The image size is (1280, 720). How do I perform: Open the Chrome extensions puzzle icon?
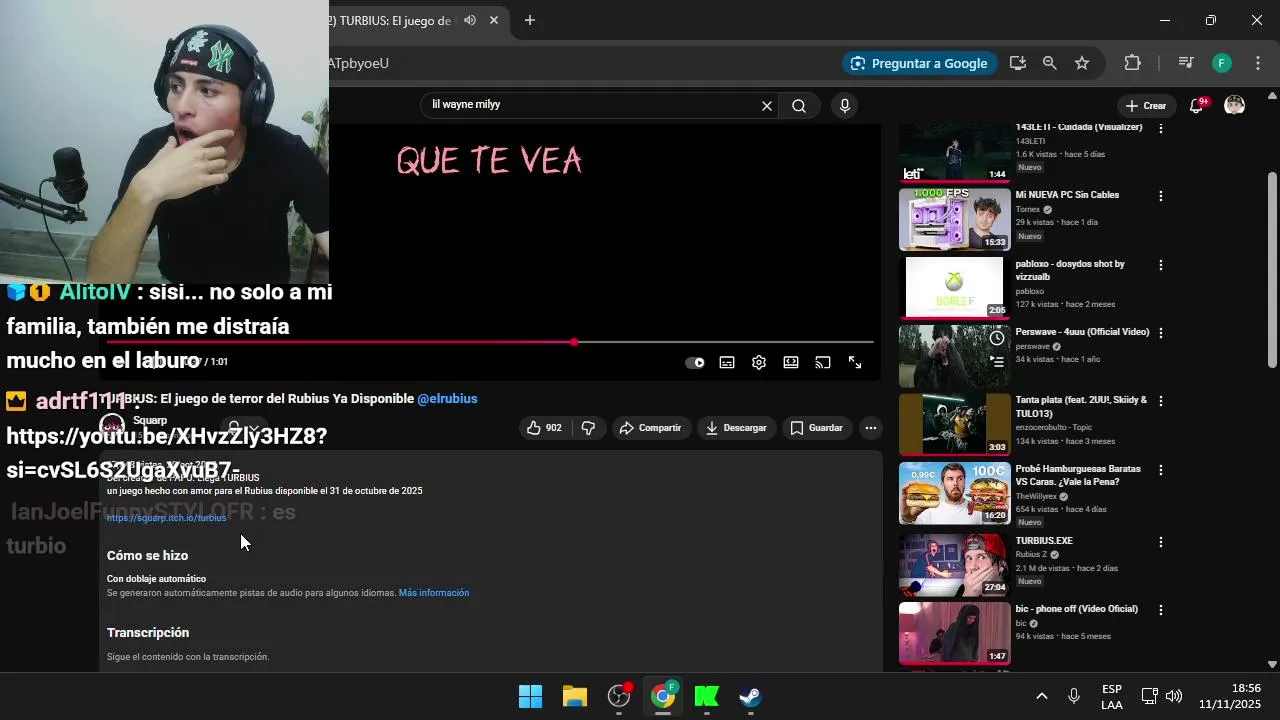click(x=1133, y=63)
